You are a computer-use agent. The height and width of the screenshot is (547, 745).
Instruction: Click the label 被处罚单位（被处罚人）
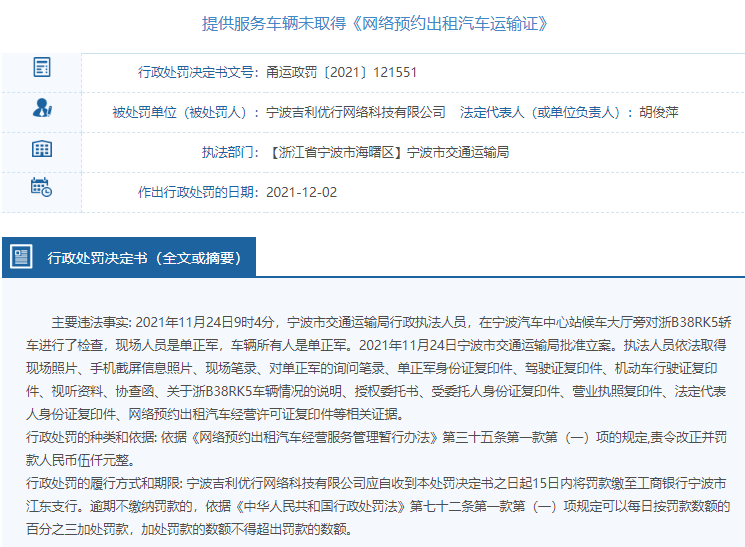[185, 113]
